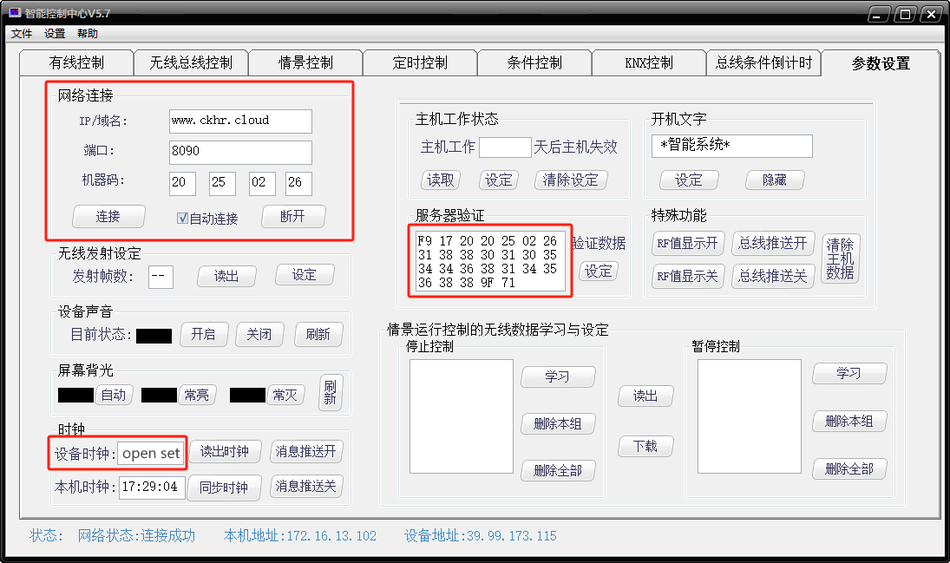Set screen backlight to 自动
This screenshot has height=563, width=950.
pyautogui.click(x=113, y=395)
